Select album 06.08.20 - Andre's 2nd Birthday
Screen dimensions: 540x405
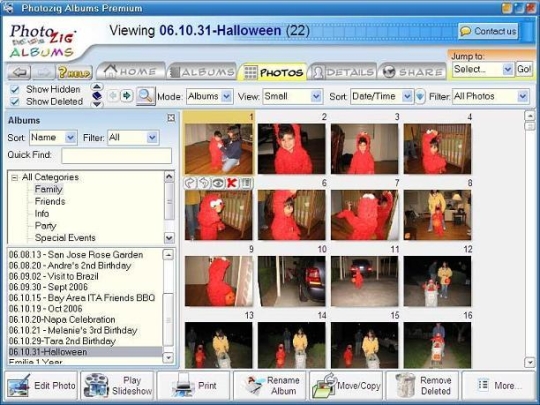[70, 266]
